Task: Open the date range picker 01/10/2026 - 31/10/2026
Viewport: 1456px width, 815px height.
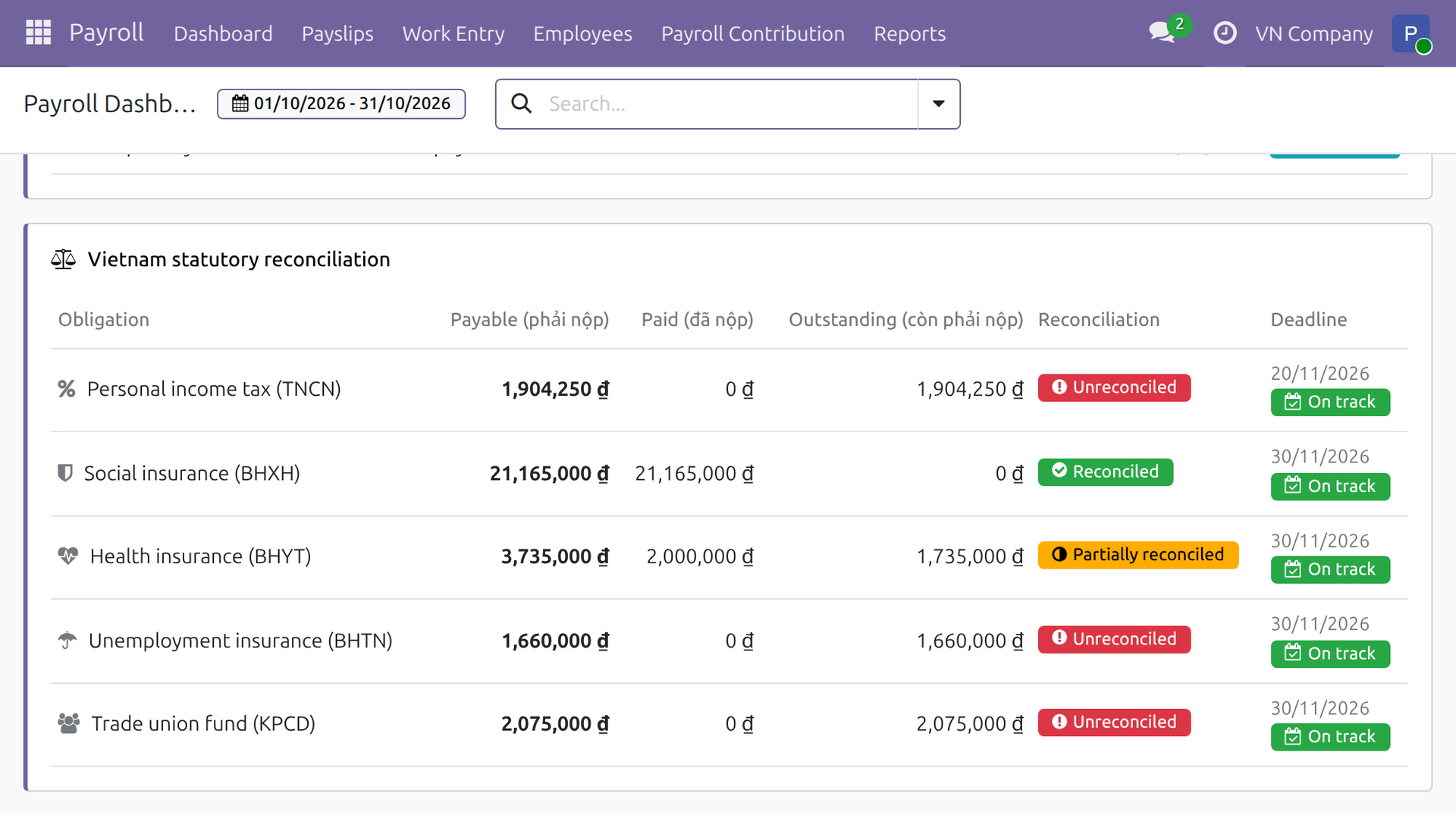Action: pyautogui.click(x=341, y=104)
